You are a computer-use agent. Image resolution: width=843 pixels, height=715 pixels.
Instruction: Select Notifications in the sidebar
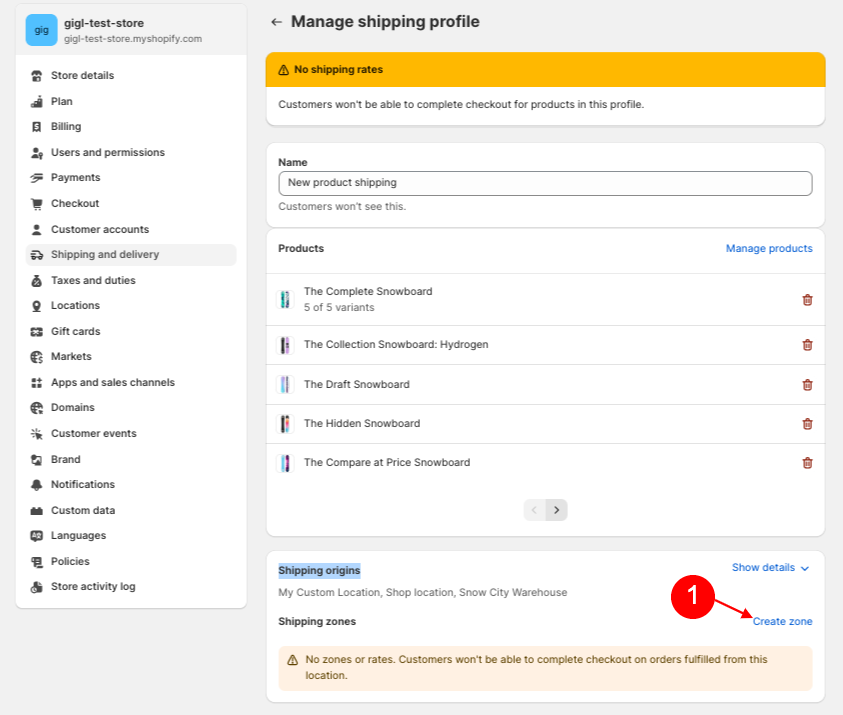pyautogui.click(x=83, y=484)
